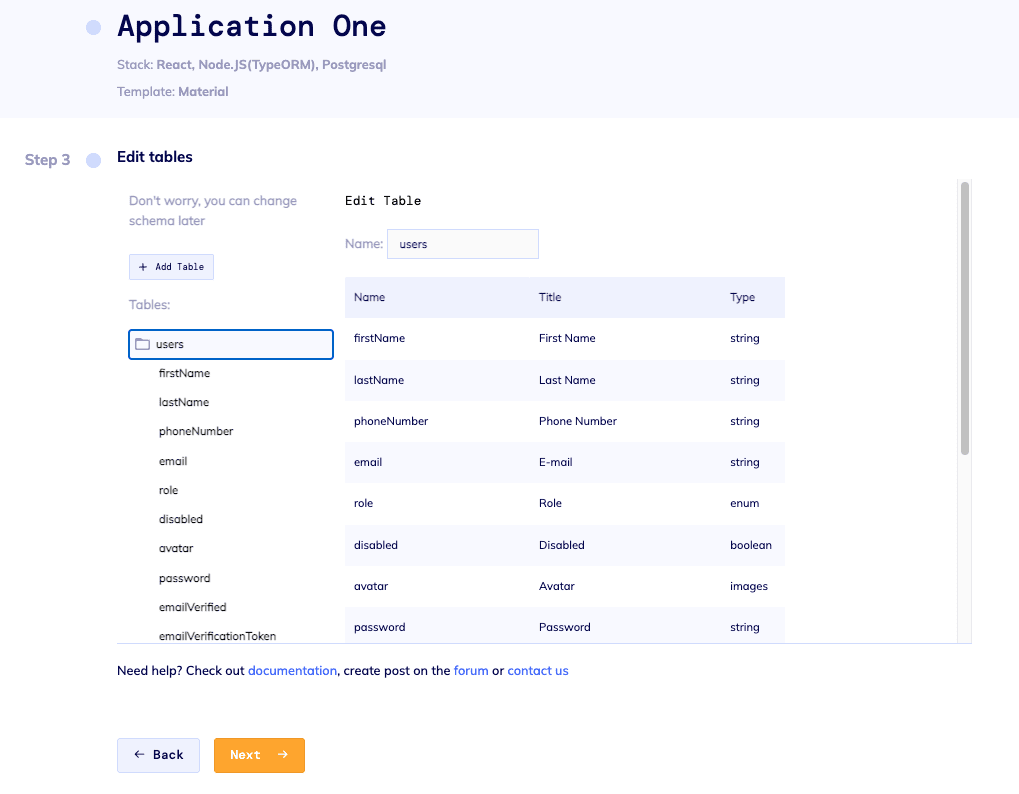1019x794 pixels.
Task: Click the string type in phoneNumber row
Action: (x=745, y=421)
